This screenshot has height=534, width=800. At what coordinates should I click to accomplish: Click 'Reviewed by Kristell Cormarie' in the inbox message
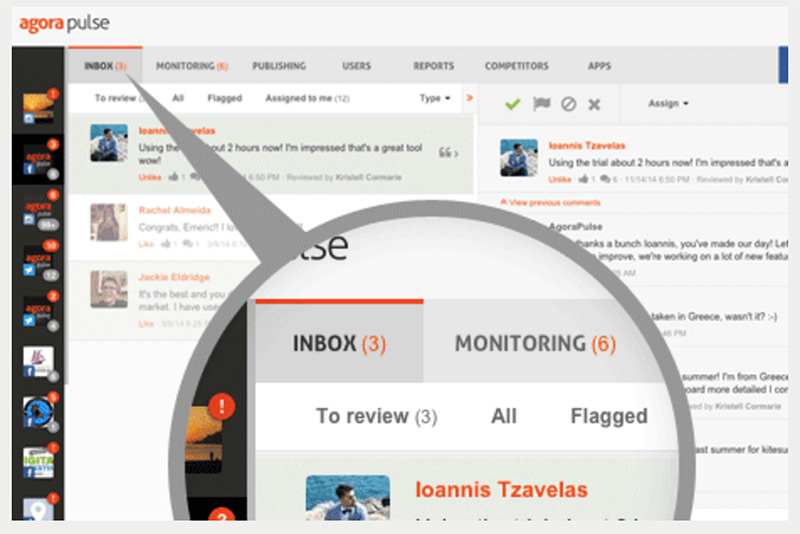point(344,177)
